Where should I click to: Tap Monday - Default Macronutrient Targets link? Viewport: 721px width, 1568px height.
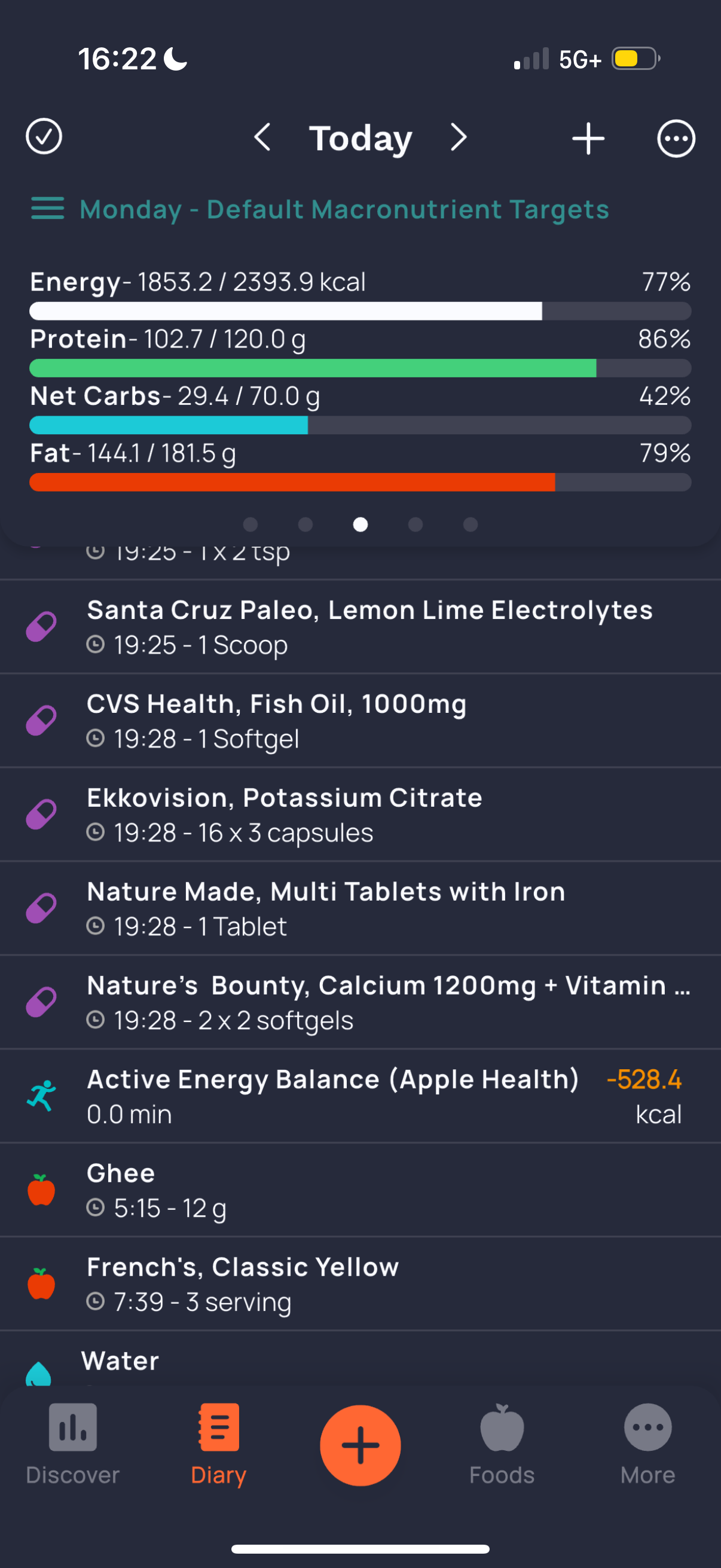point(344,209)
